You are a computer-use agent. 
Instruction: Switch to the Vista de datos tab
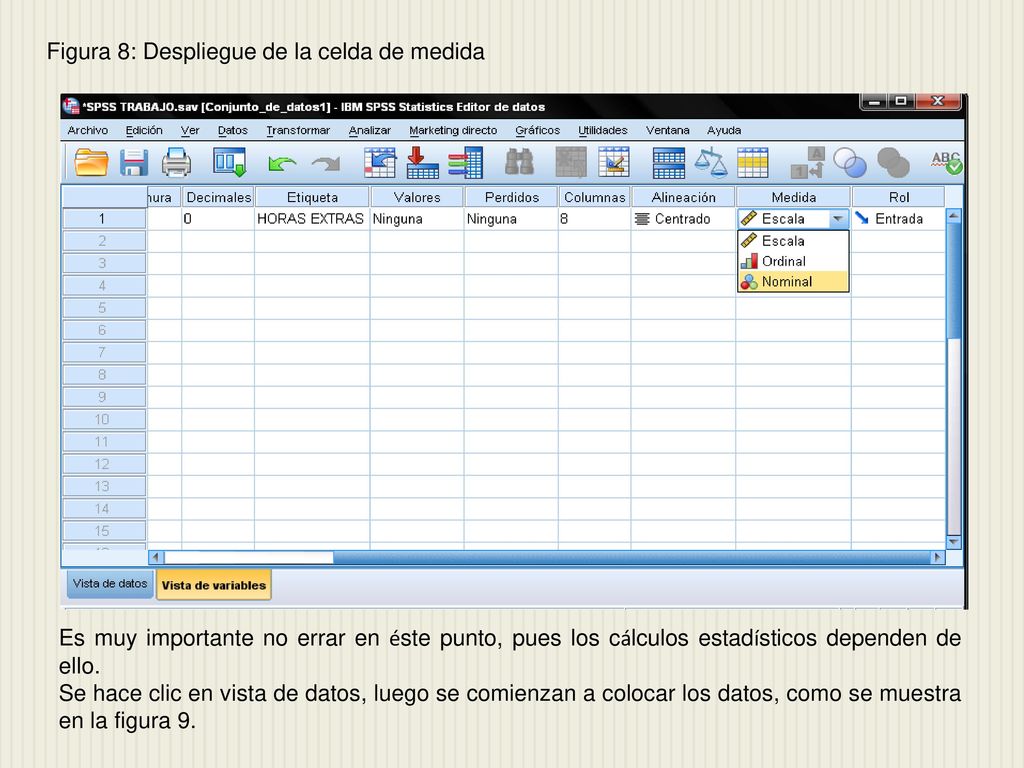pyautogui.click(x=110, y=584)
